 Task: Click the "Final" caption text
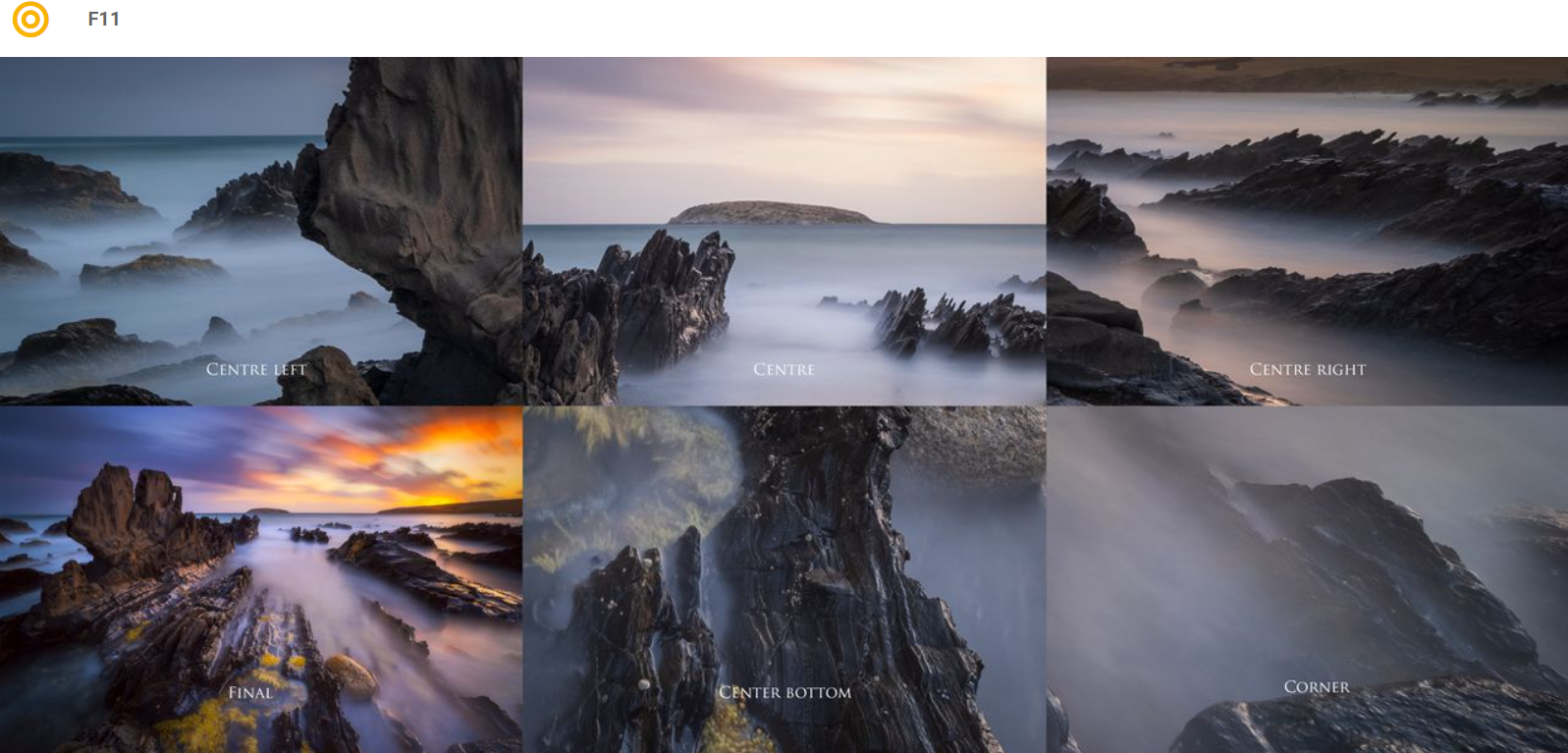tap(250, 693)
